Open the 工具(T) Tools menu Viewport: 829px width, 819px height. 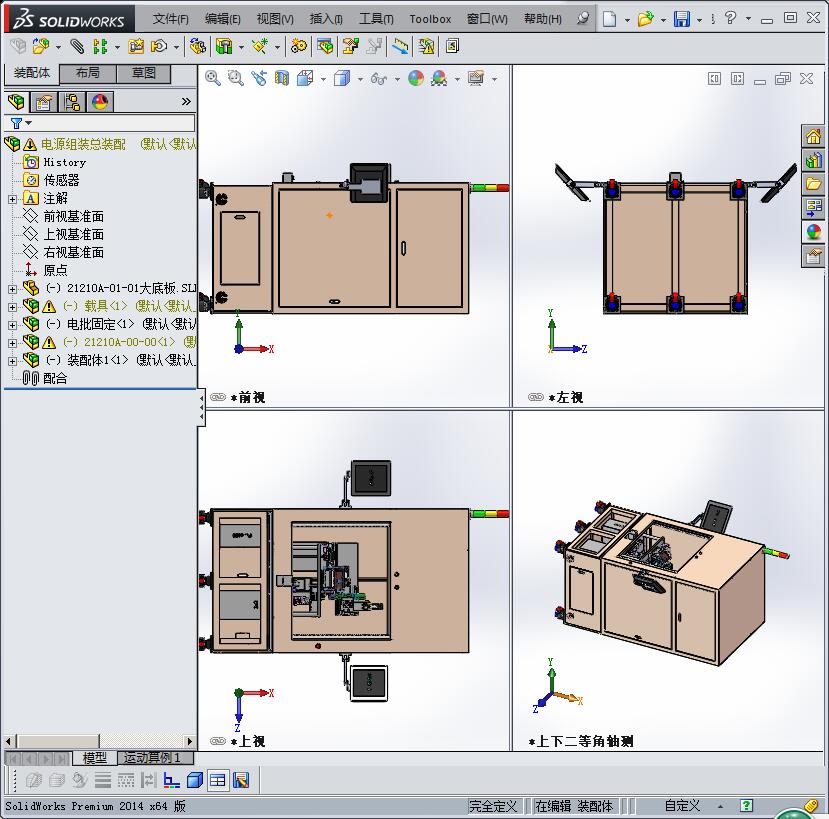pos(376,19)
